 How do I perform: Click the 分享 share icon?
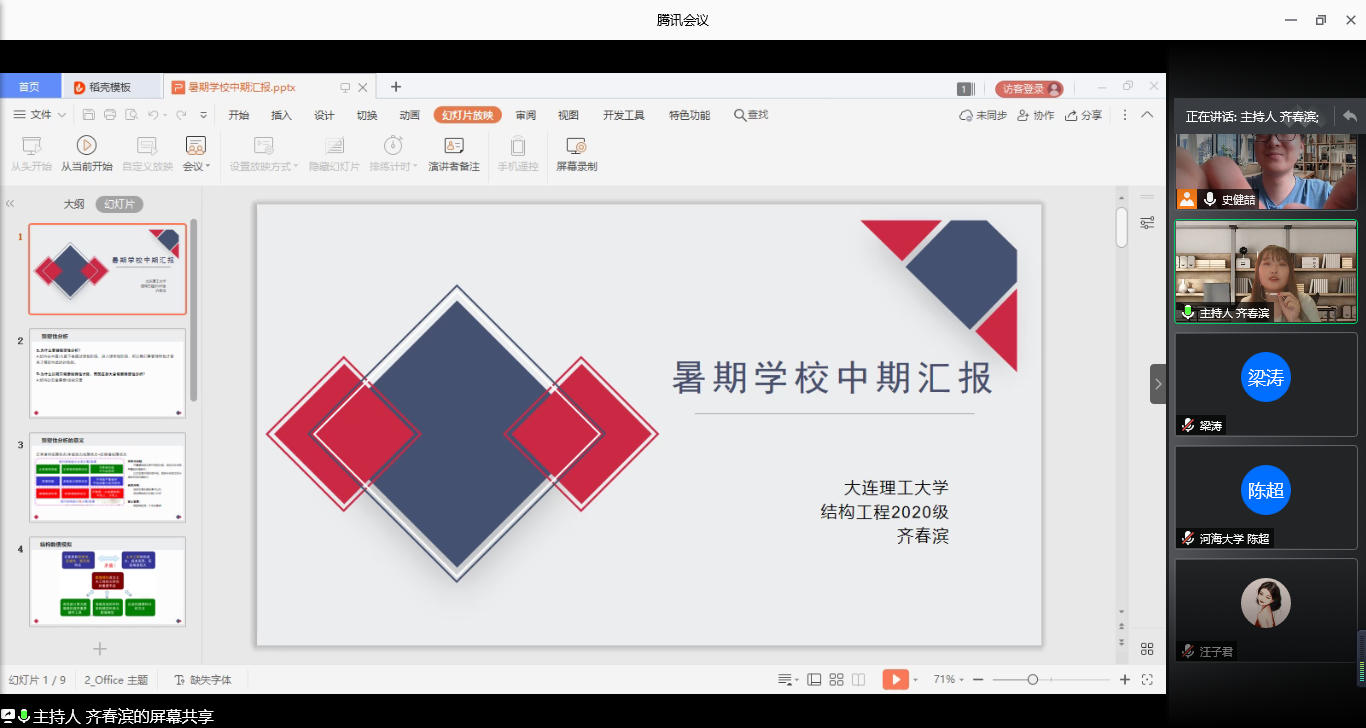[1071, 115]
